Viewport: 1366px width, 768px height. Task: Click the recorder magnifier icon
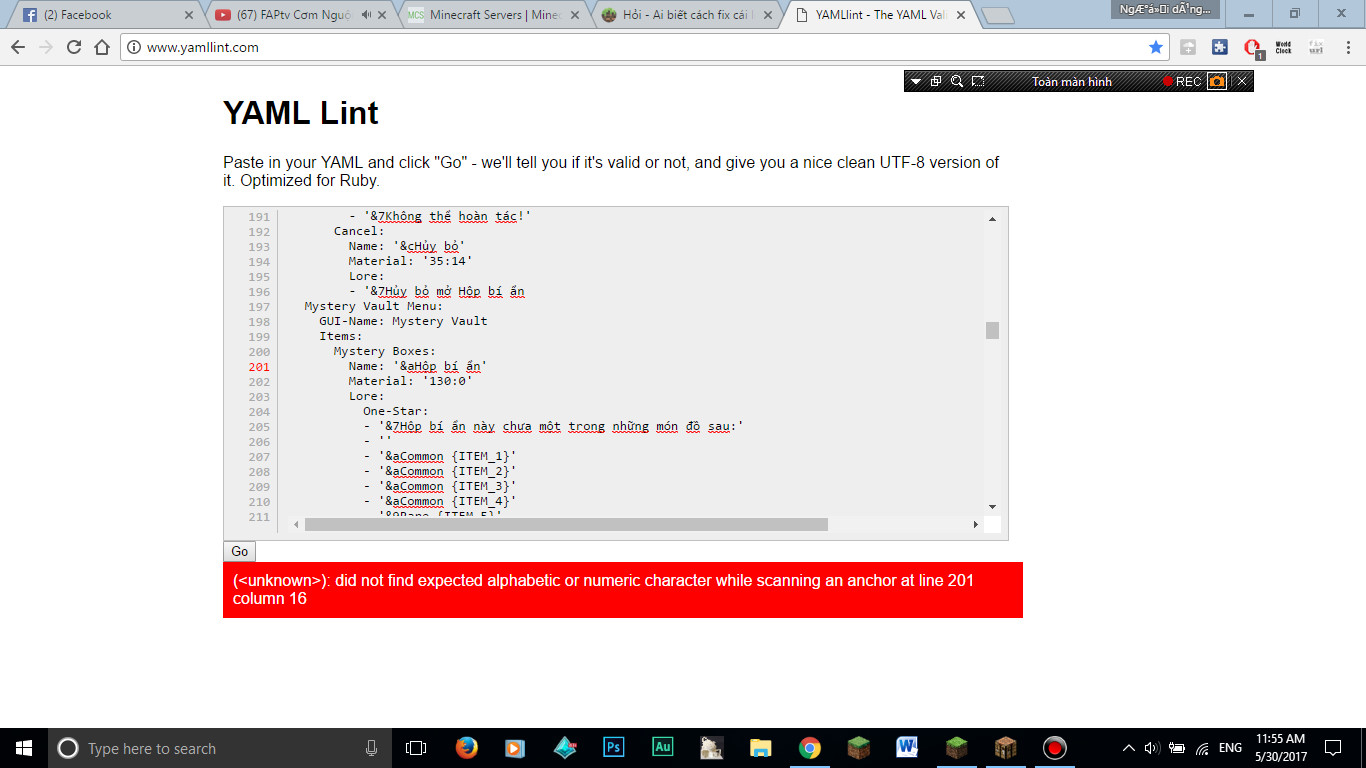957,82
